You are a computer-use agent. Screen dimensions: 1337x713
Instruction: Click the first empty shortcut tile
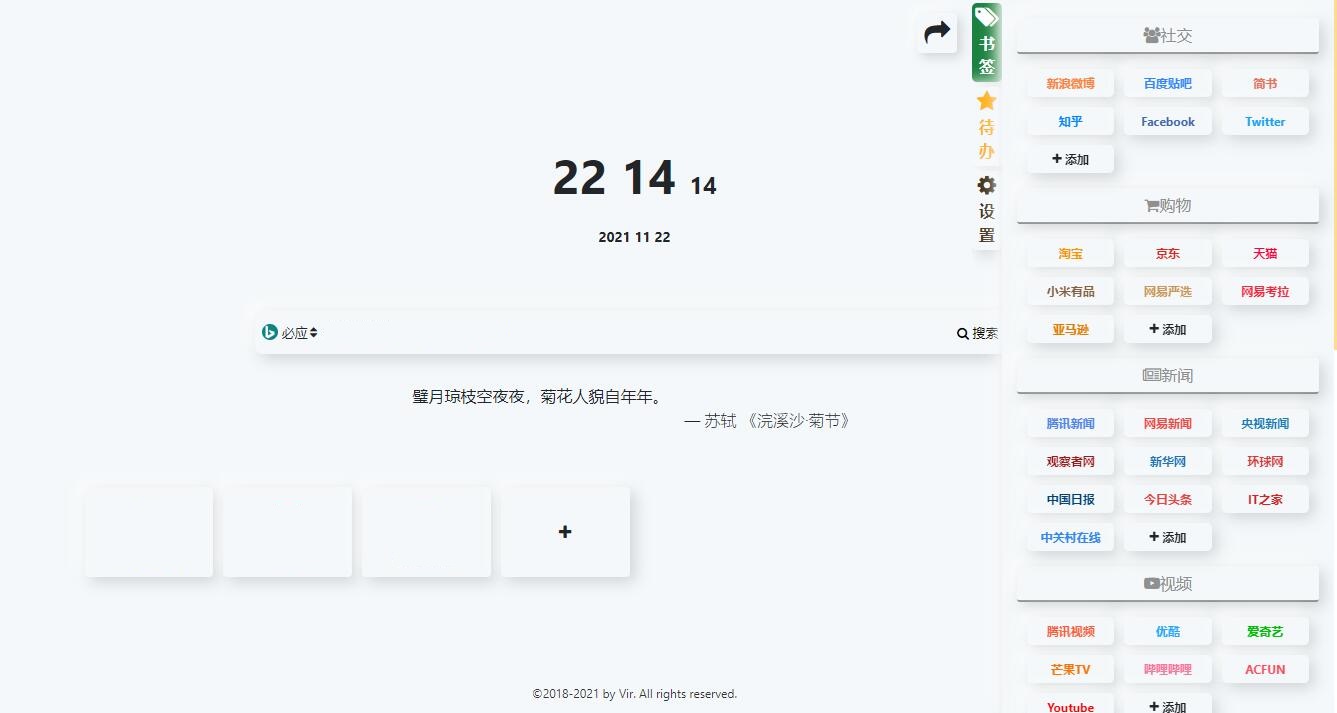pyautogui.click(x=149, y=532)
